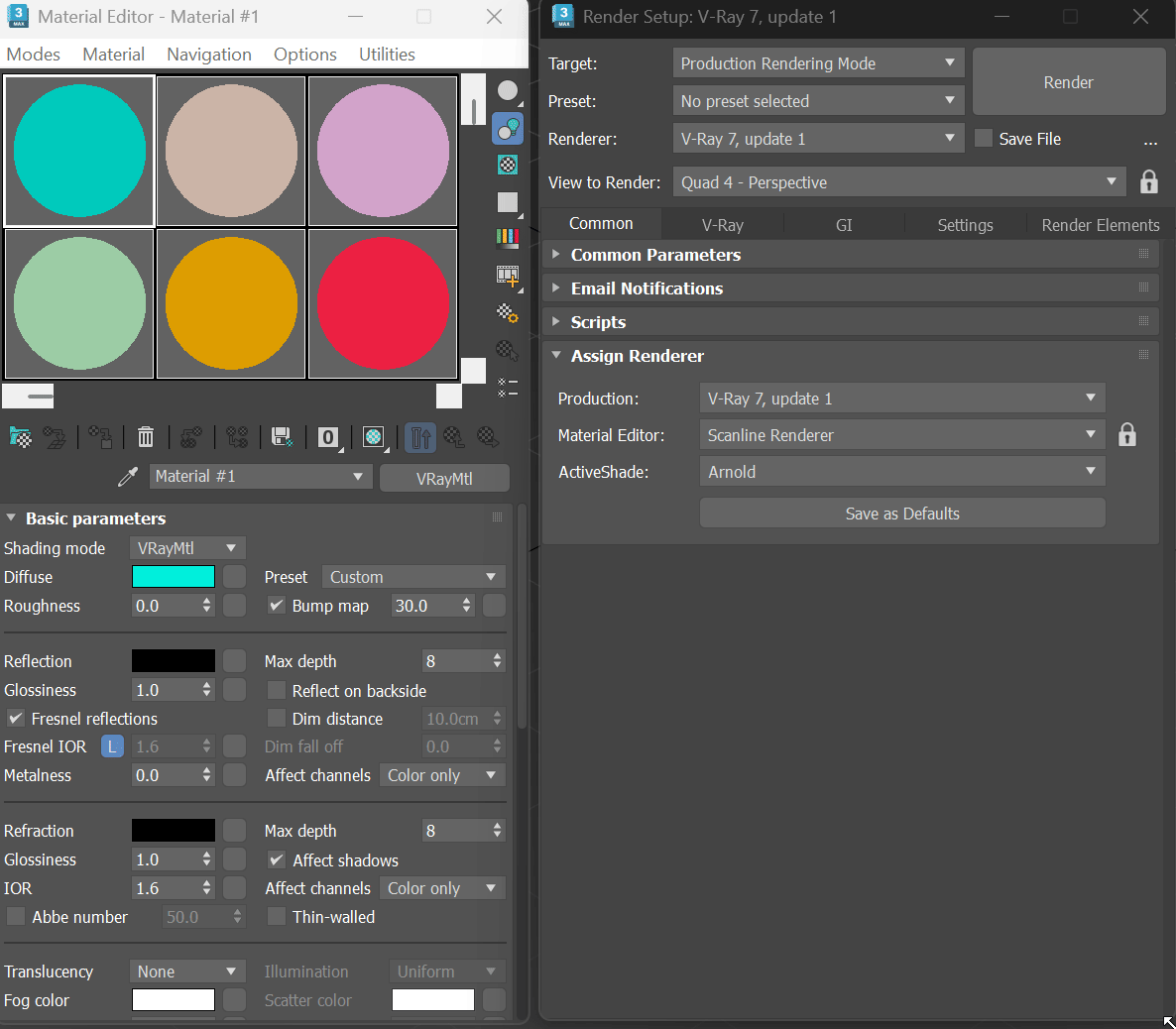Pick material from object with eyedropper
1176x1029 pixels.
pos(128,478)
